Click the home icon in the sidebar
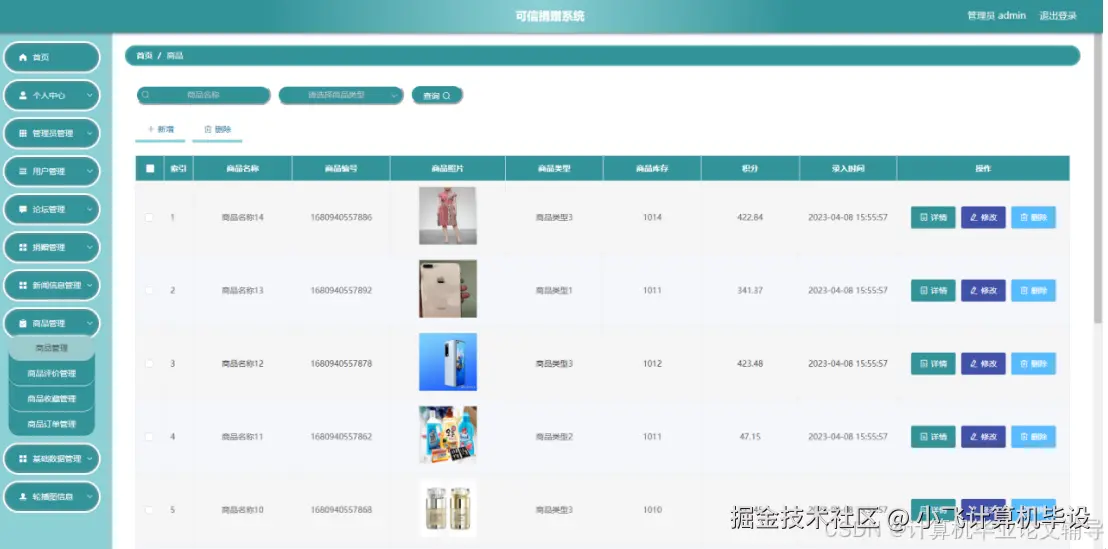Screen dimensions: 1108x549 (x=23, y=57)
